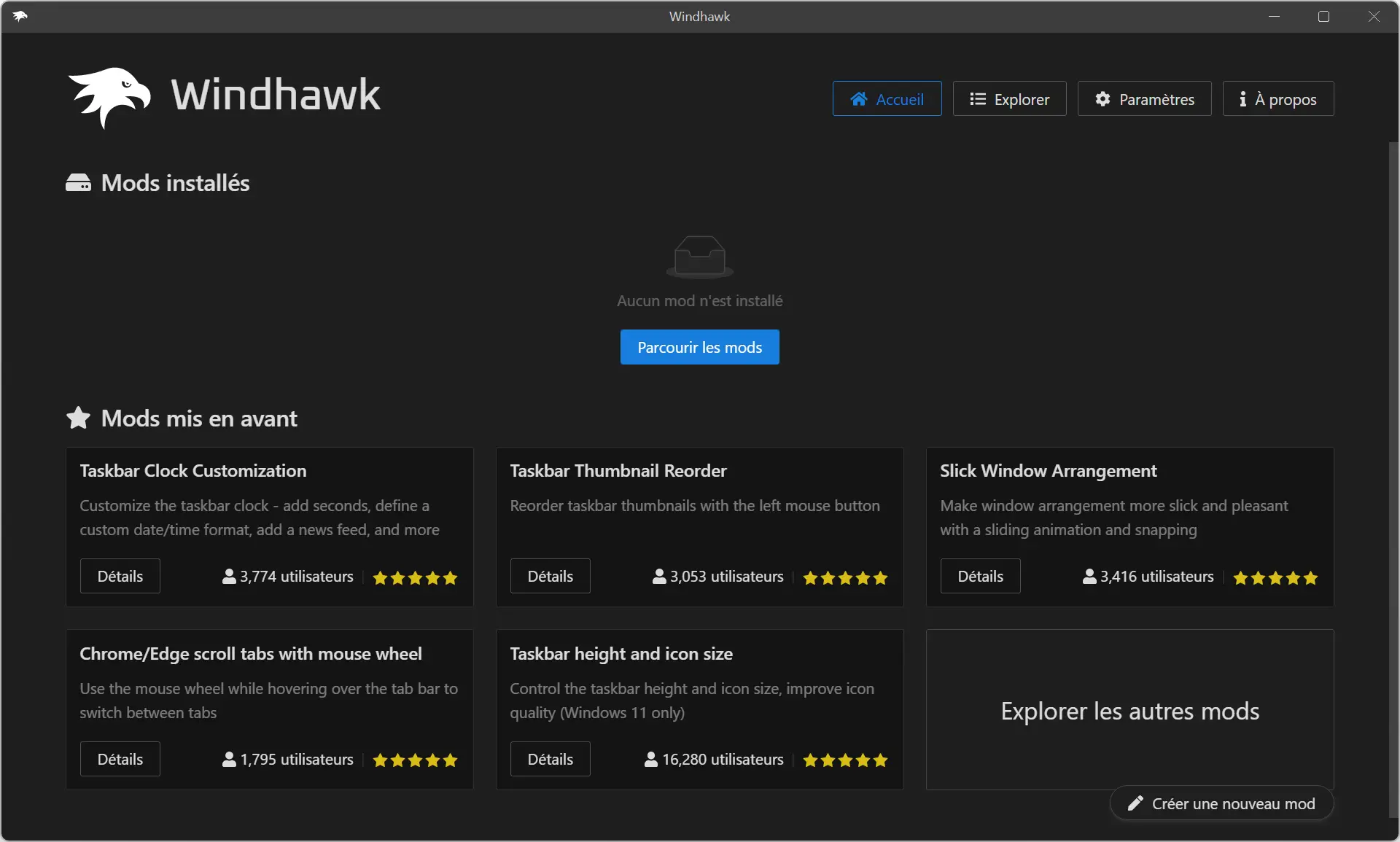Click the Windhawk hawk logo

click(109, 98)
